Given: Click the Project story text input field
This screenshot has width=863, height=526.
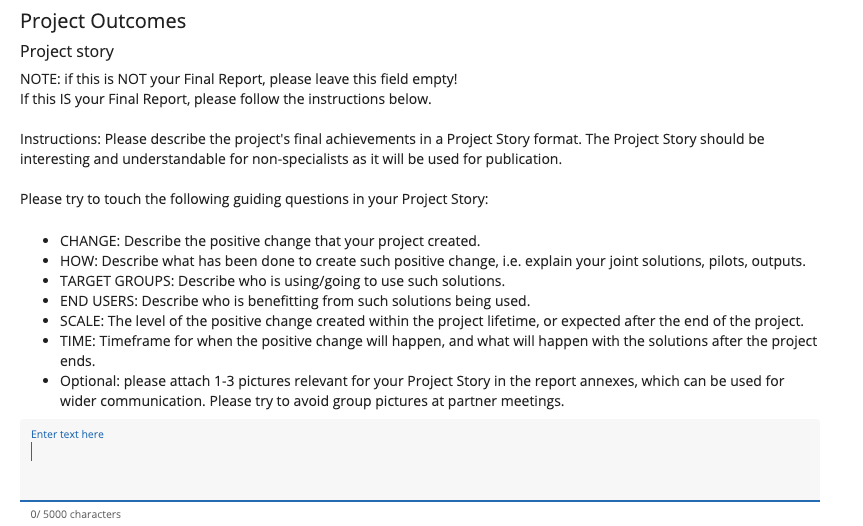Looking at the screenshot, I should pyautogui.click(x=420, y=465).
